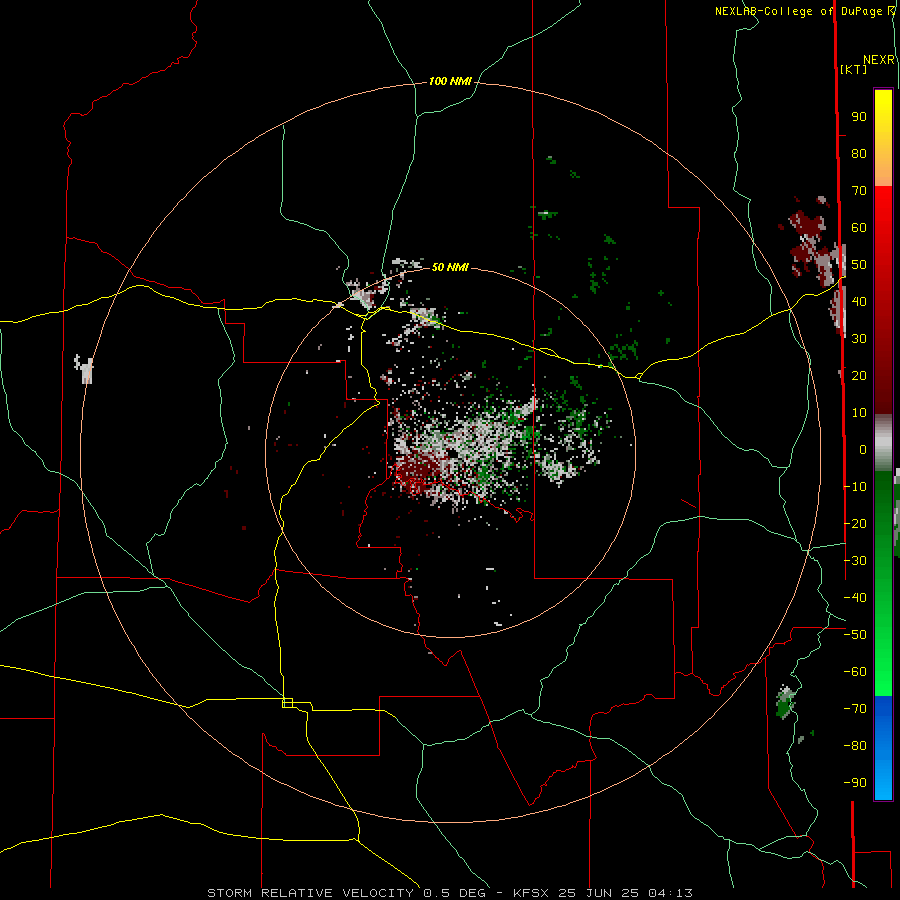Click the 50 value on the velocity scale

(859, 265)
